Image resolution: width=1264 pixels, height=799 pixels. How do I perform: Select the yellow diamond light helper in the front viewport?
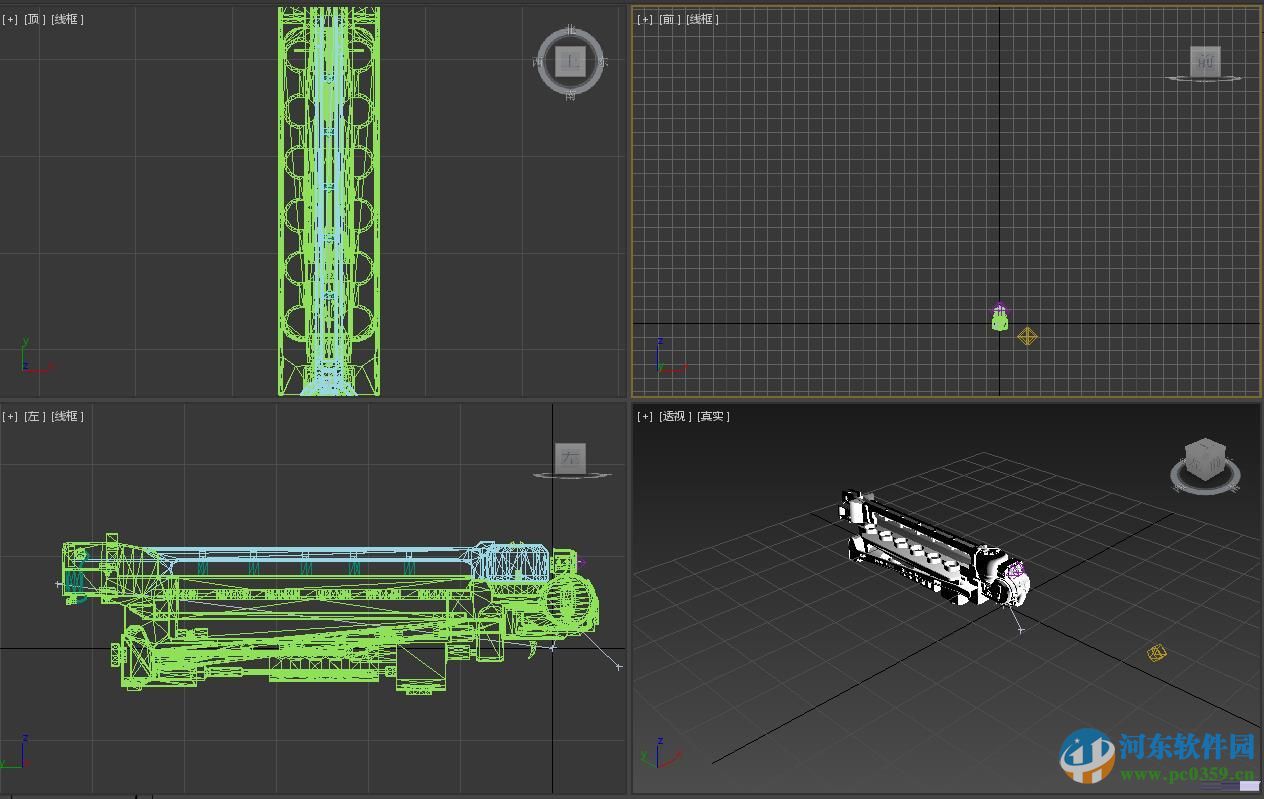click(1027, 336)
